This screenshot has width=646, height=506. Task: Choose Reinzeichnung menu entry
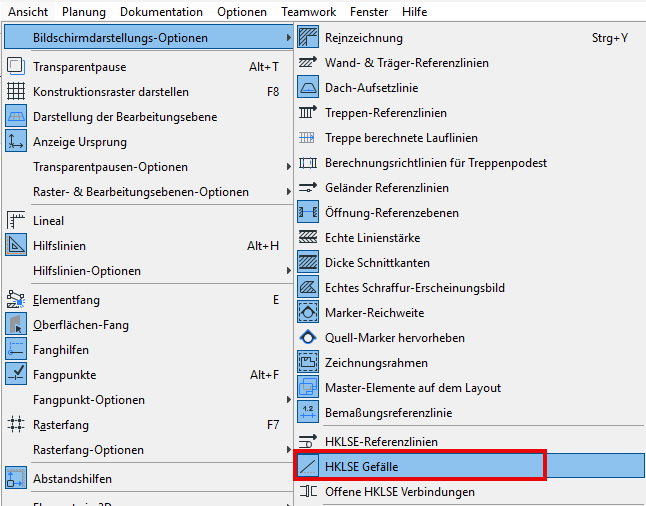coord(364,38)
